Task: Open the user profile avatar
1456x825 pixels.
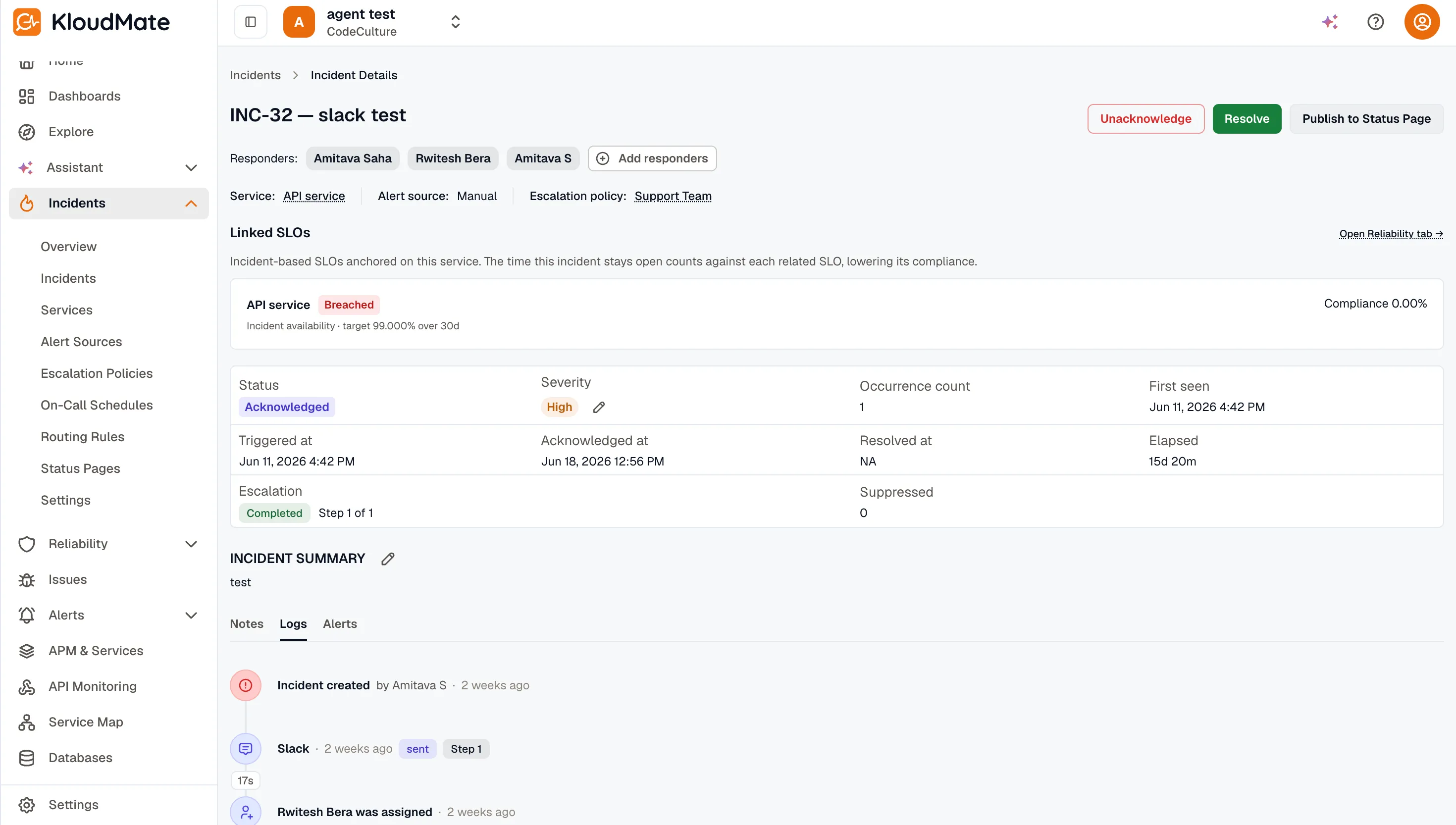Action: 1422,21
